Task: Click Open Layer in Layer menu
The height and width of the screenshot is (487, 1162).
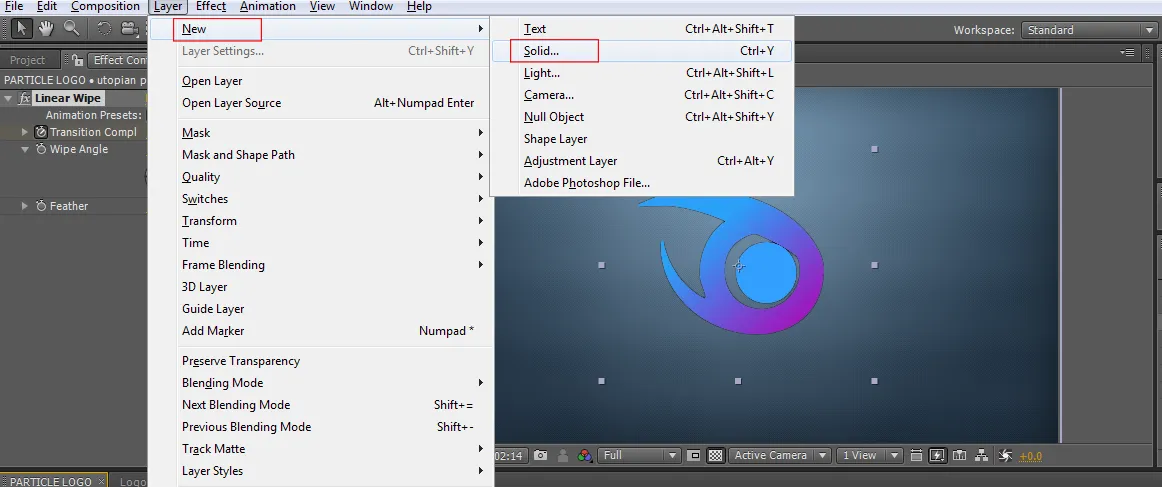Action: pyautogui.click(x=321, y=81)
